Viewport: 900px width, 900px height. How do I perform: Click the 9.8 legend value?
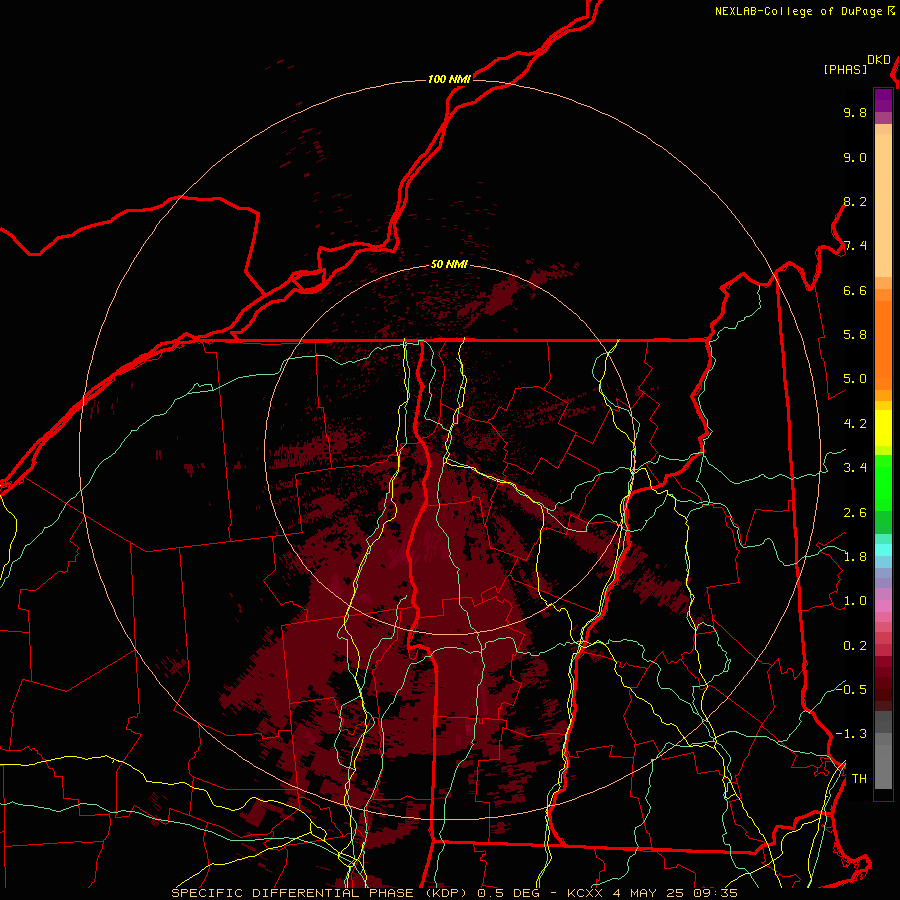pos(855,112)
